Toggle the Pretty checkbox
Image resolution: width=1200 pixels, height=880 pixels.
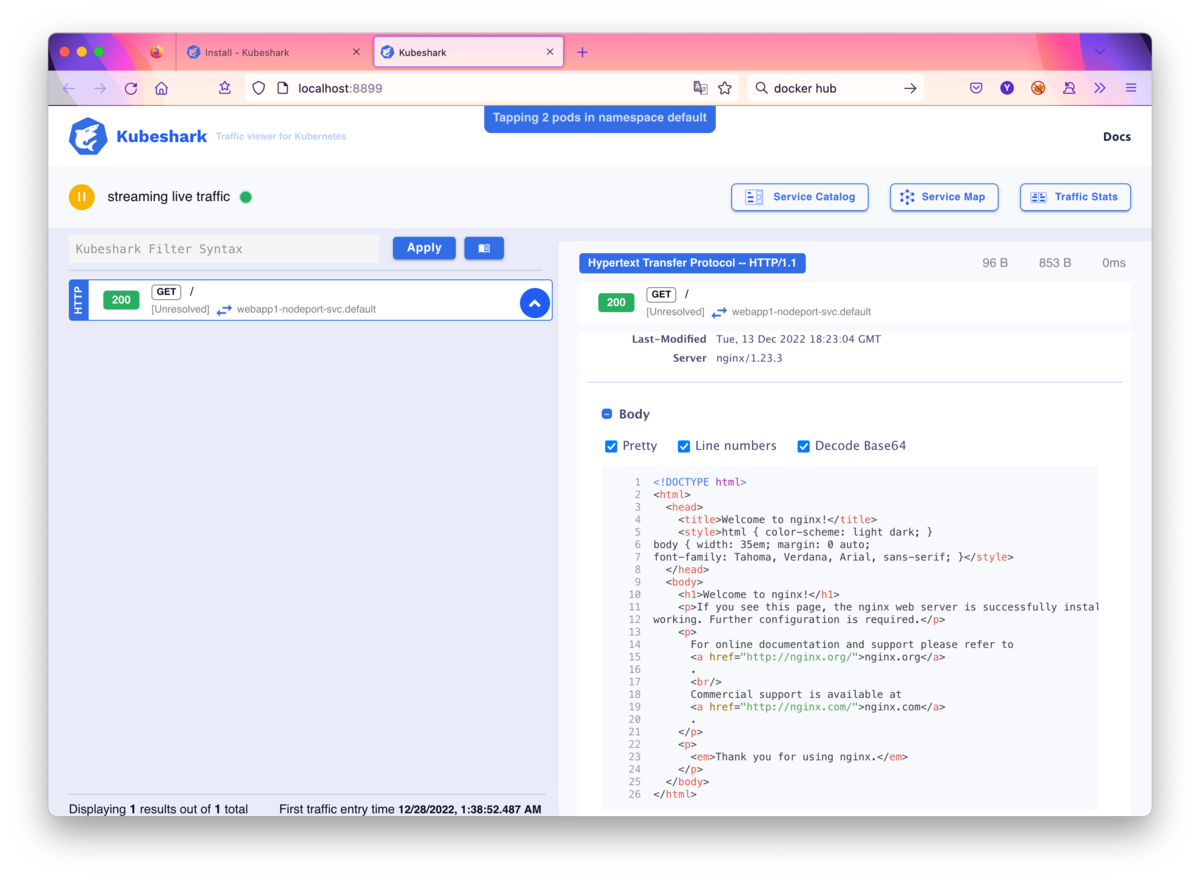[x=611, y=446]
